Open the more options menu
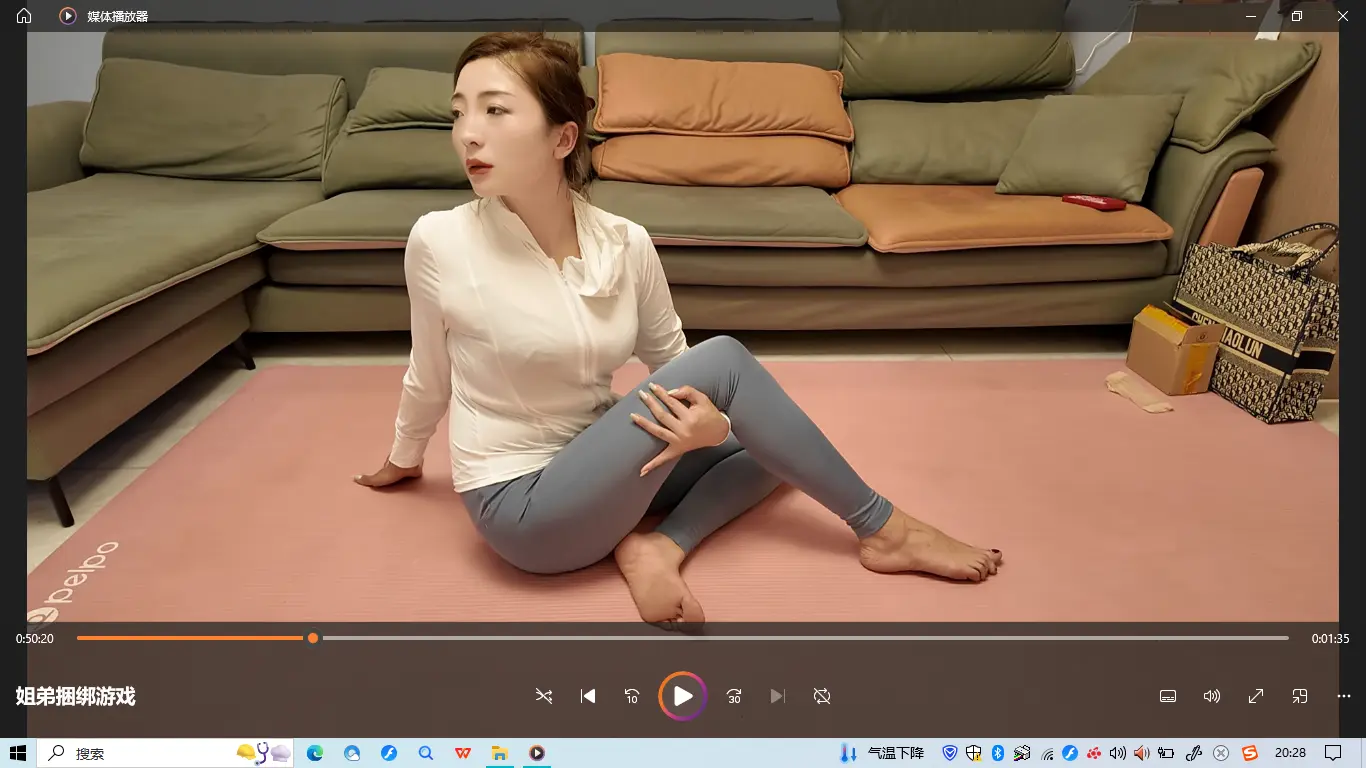 (1344, 696)
